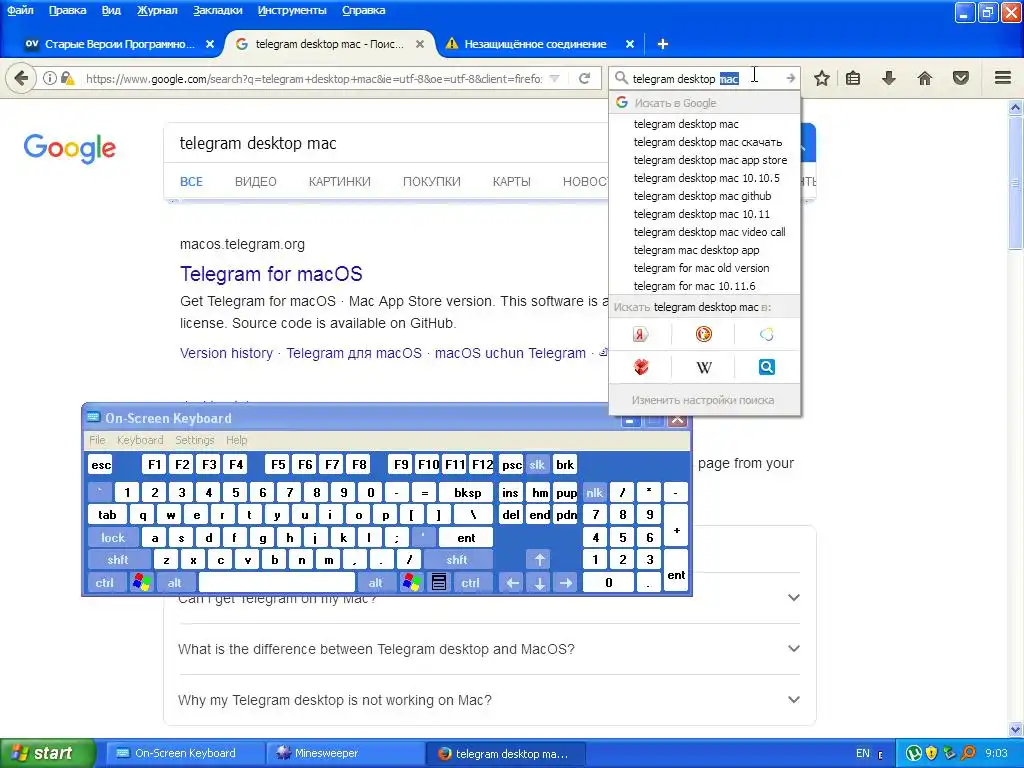Image resolution: width=1024 pixels, height=768 pixels.
Task: Open a new tab with the plus icon
Action: [662, 44]
